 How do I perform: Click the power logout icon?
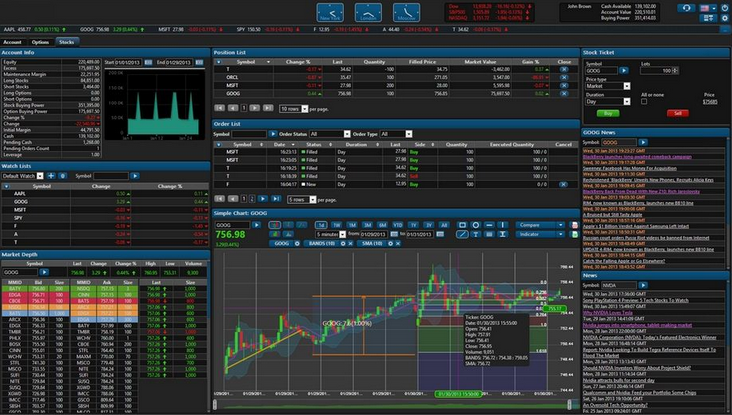[x=725, y=8]
